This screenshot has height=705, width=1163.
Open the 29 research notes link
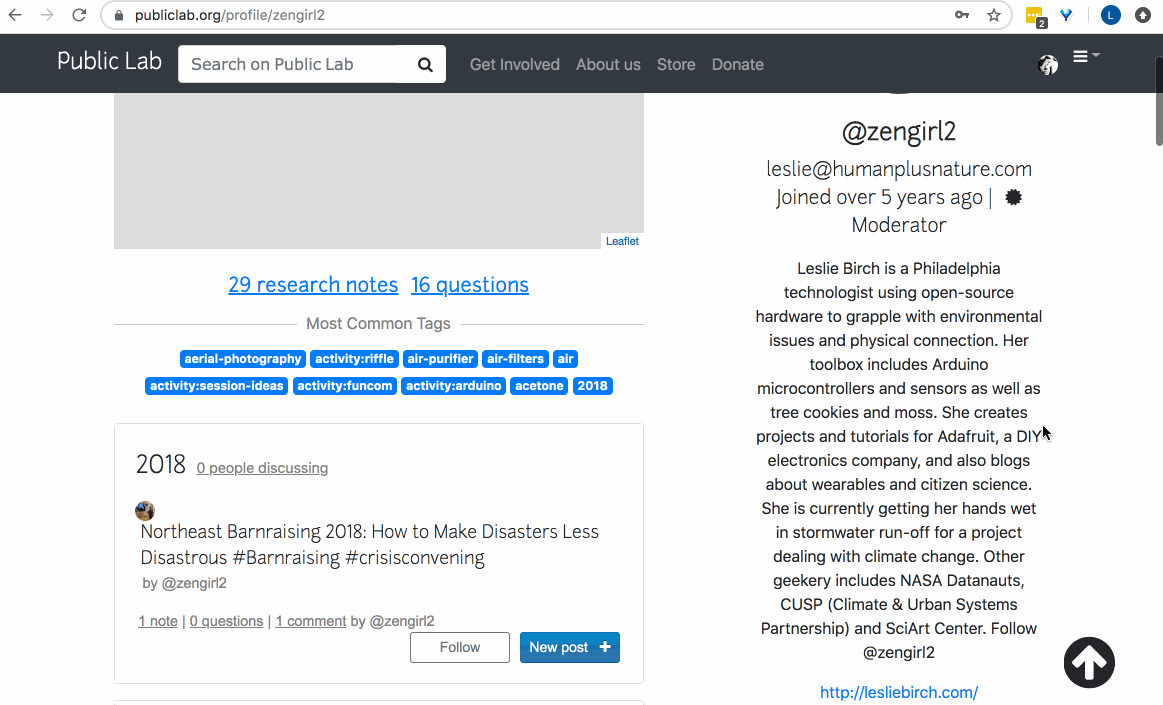click(313, 285)
